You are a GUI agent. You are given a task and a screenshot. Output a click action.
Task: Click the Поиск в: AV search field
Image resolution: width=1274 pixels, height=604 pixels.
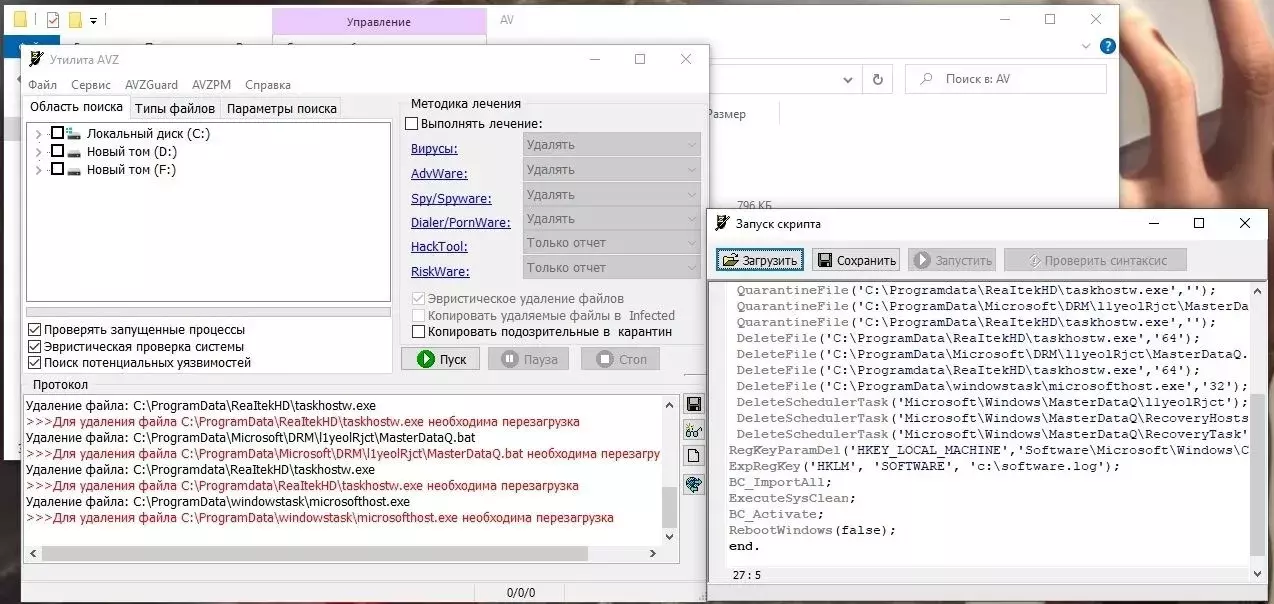pyautogui.click(x=1006, y=79)
